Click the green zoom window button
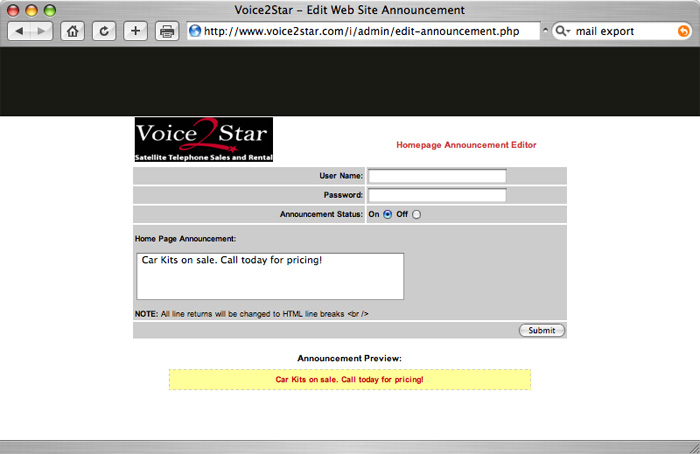Screen dimensions: 700x454 click(50, 10)
